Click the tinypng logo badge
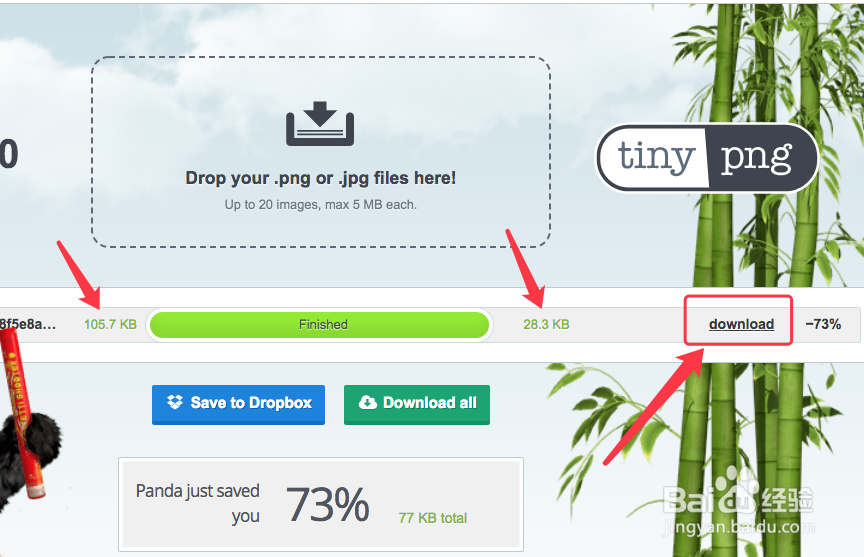 (x=708, y=158)
